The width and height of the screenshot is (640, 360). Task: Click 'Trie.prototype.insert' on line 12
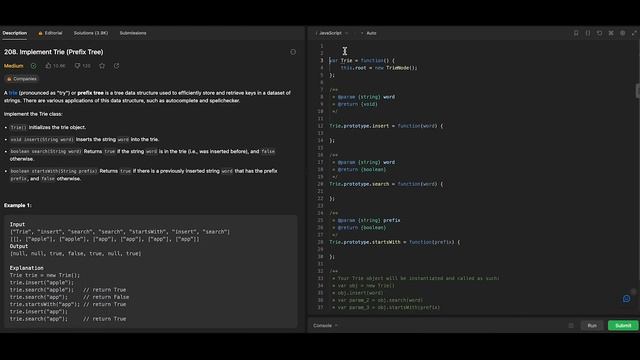point(359,126)
